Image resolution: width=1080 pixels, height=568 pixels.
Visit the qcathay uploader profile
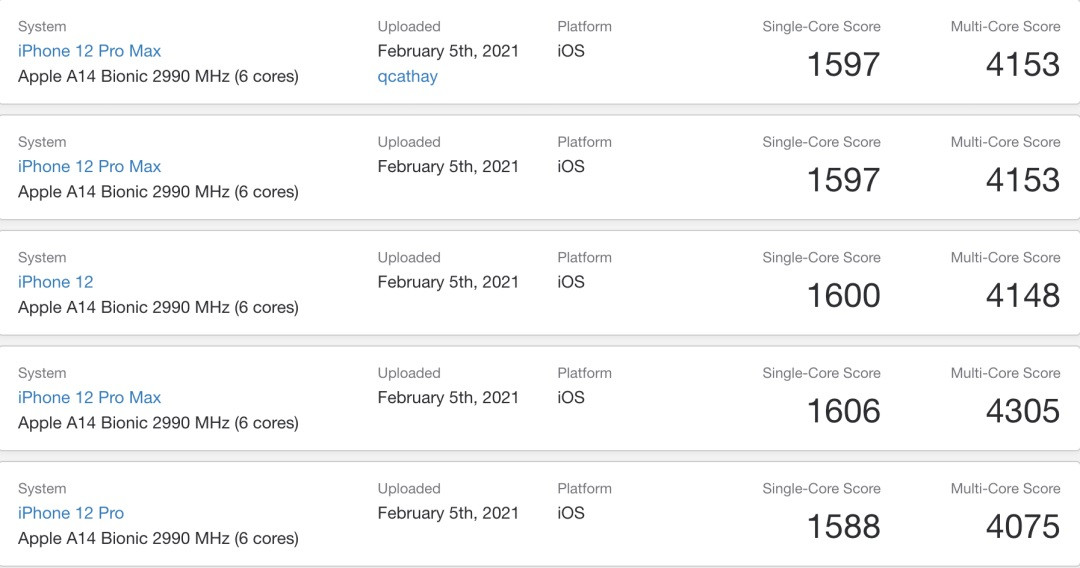coord(407,76)
